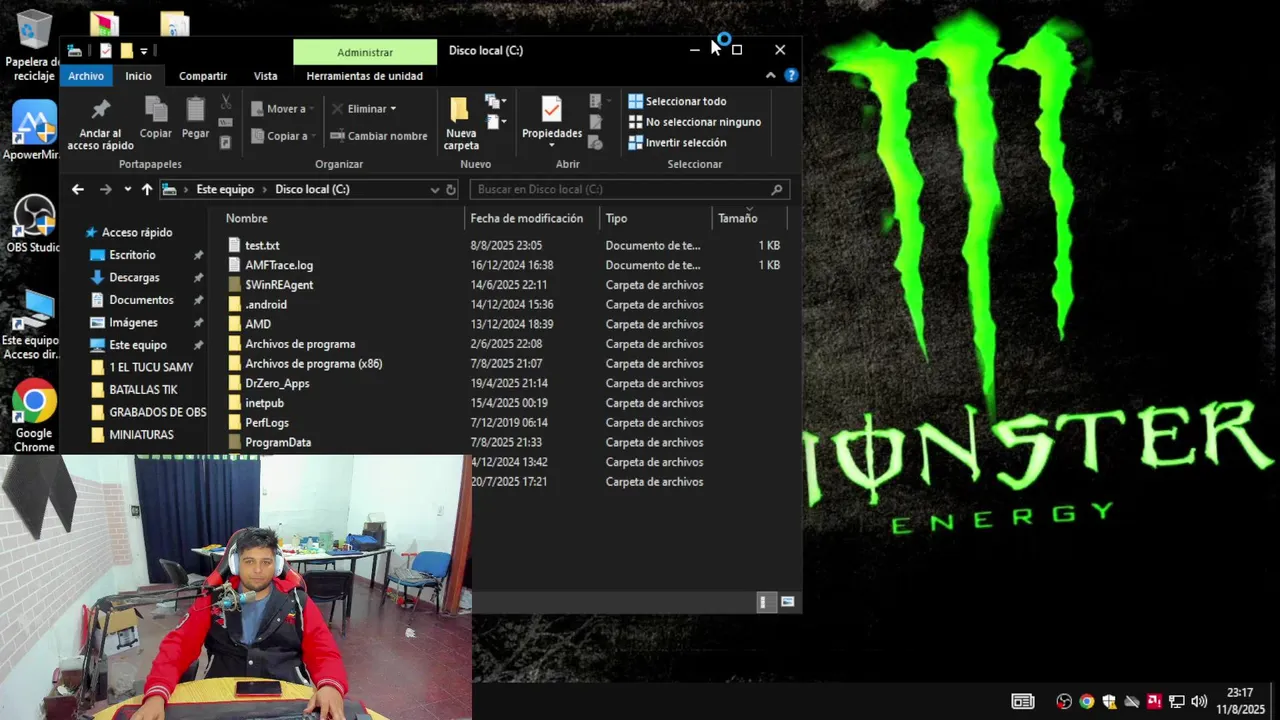Click chevron after Este equipo breadcrumb
Viewport: 1280px width, 720px height.
265,189
